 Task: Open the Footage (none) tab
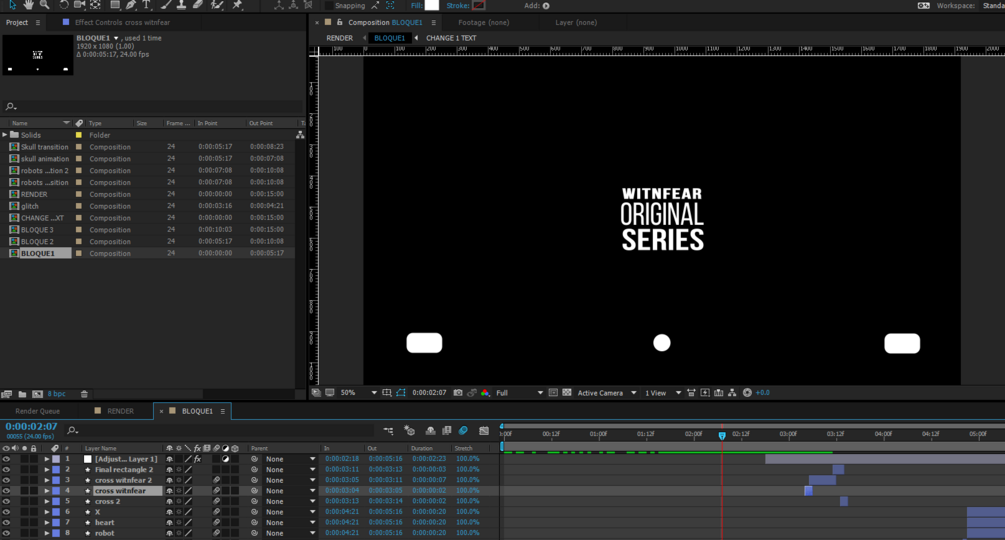[x=483, y=22]
